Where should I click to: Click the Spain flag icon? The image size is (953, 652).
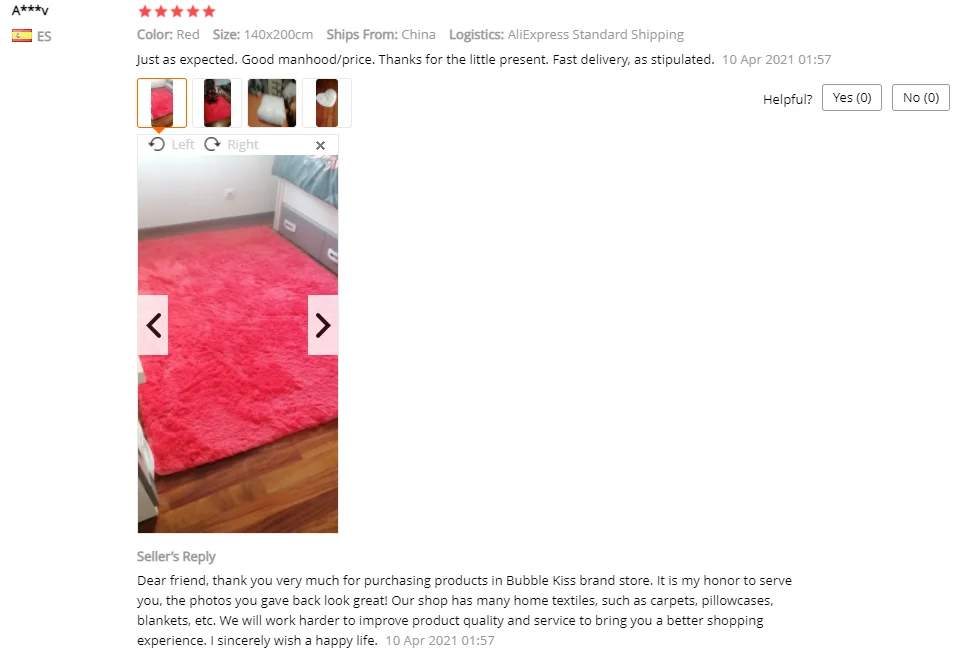pos(22,36)
